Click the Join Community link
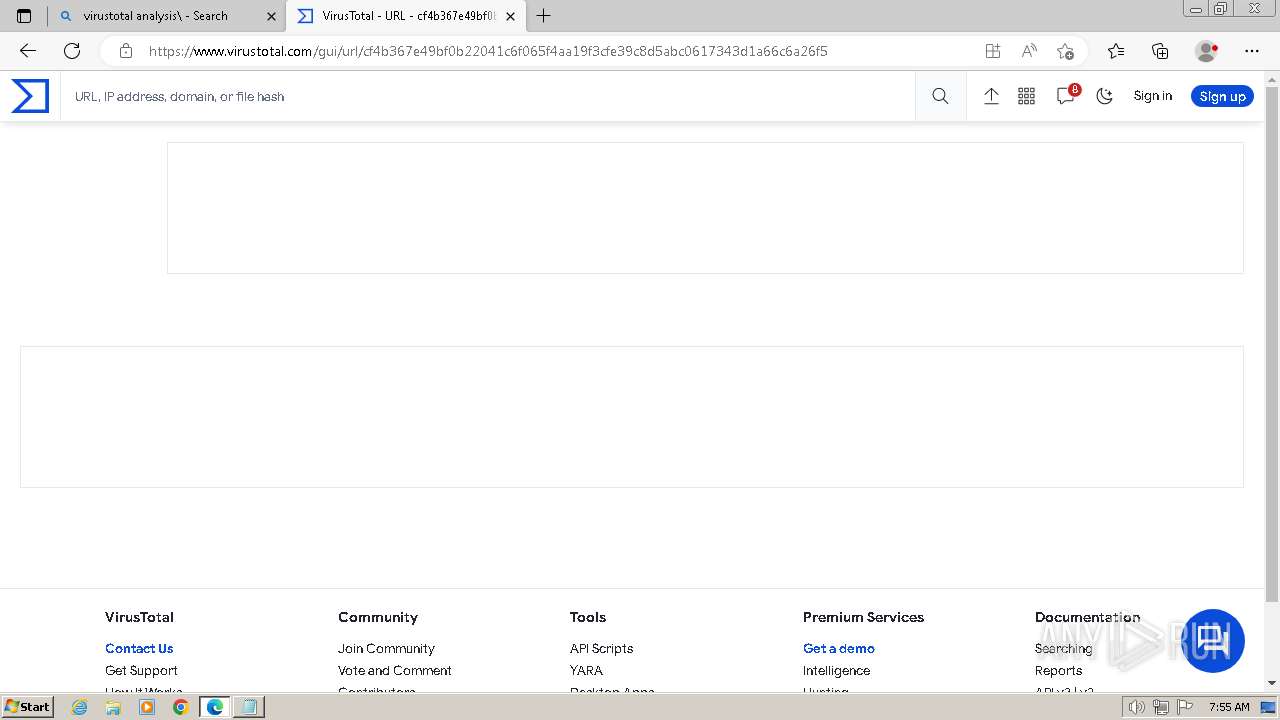This screenshot has width=1280, height=720. (386, 648)
